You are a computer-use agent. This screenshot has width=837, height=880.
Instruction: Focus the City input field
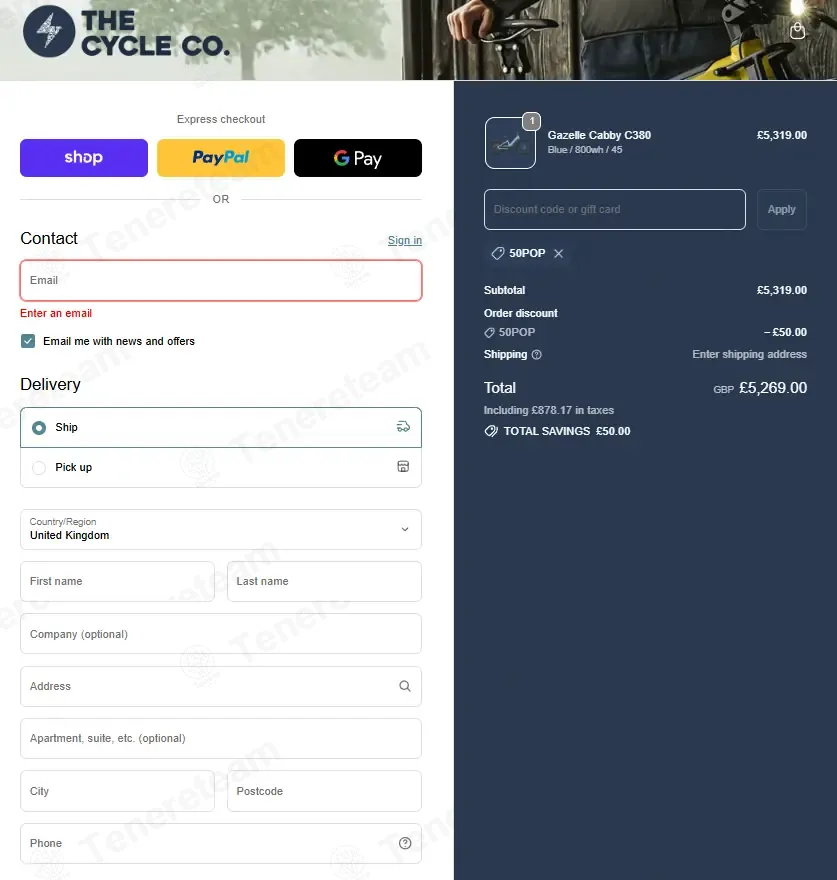[x=117, y=791]
